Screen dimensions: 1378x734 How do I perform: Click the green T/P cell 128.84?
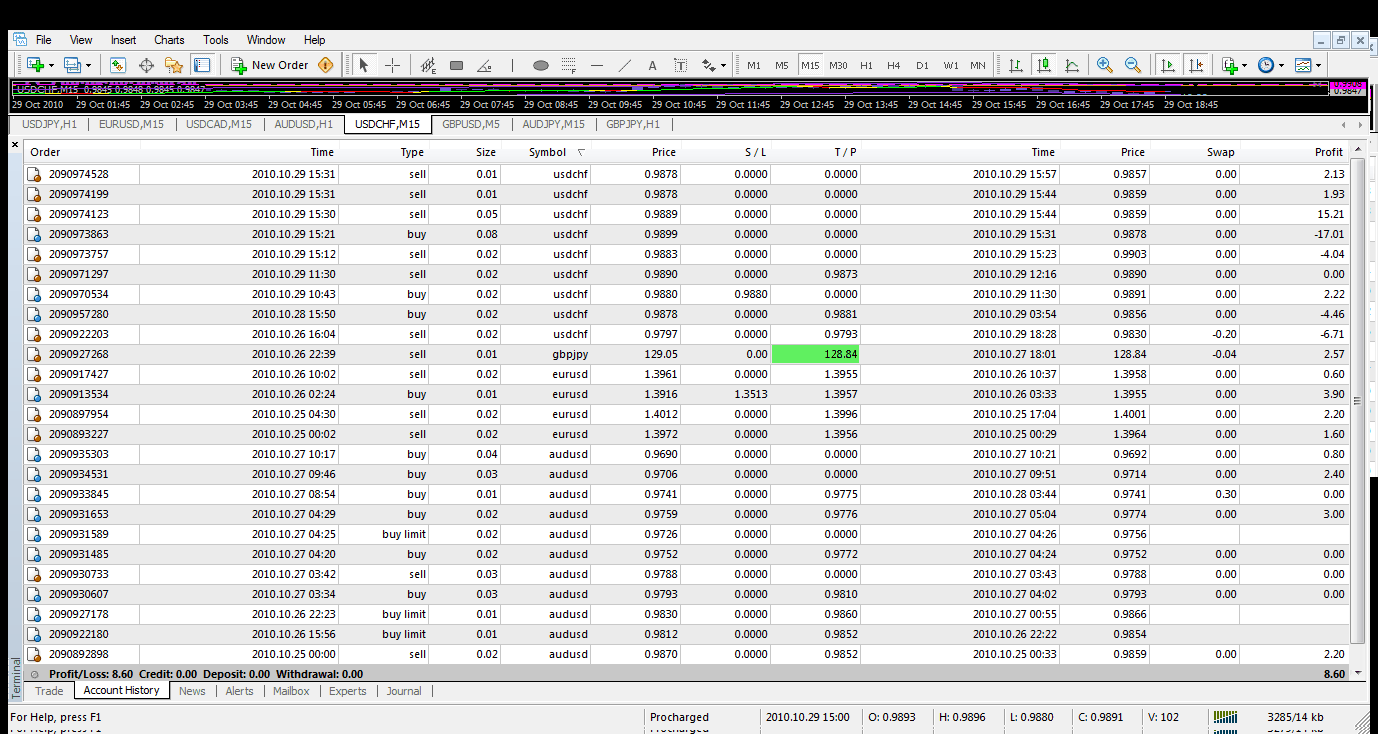coord(815,354)
